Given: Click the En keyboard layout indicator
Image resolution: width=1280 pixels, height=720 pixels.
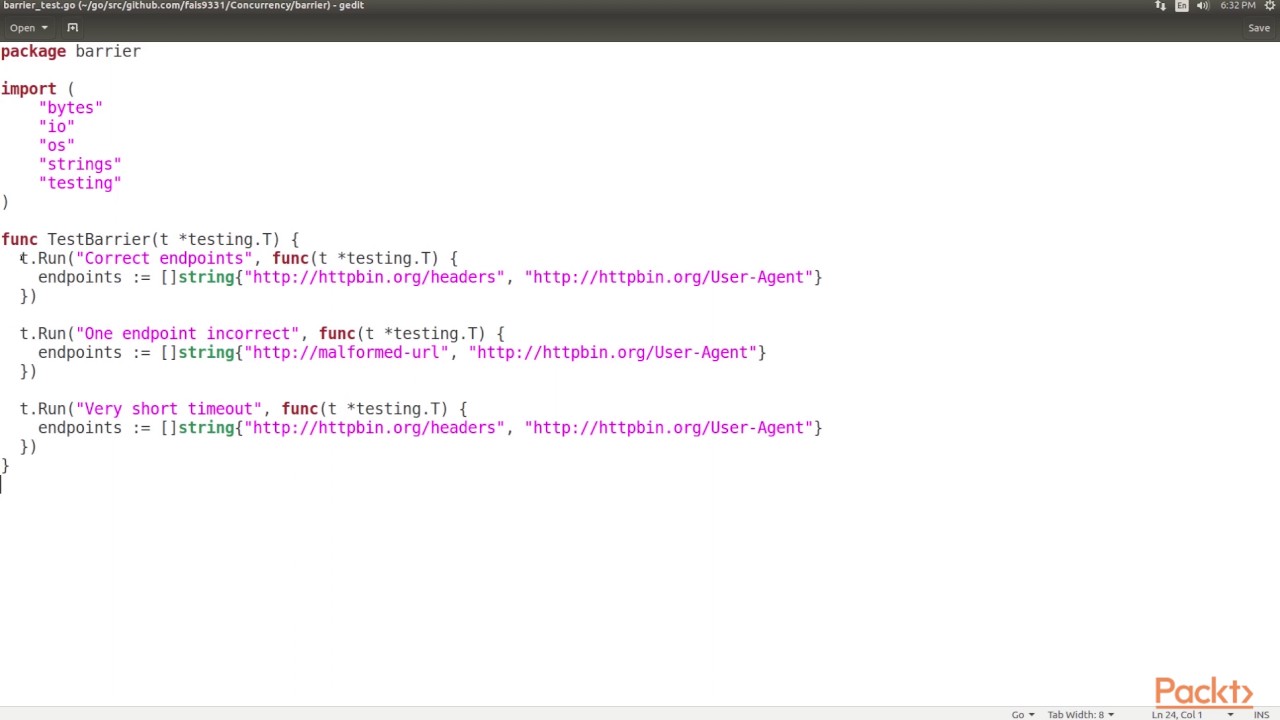Looking at the screenshot, I should click(1181, 6).
